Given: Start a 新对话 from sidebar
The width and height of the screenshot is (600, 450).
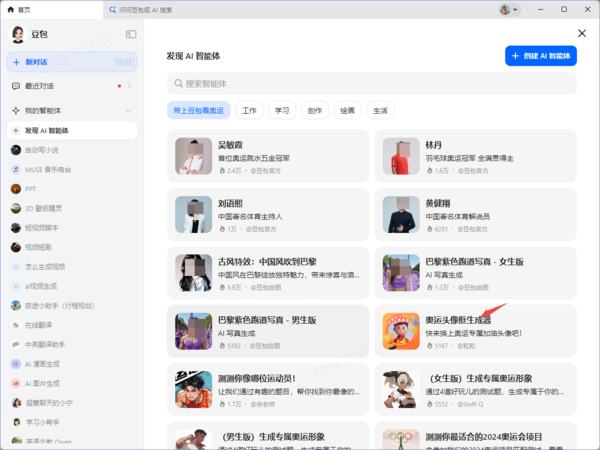Looking at the screenshot, I should (x=72, y=62).
